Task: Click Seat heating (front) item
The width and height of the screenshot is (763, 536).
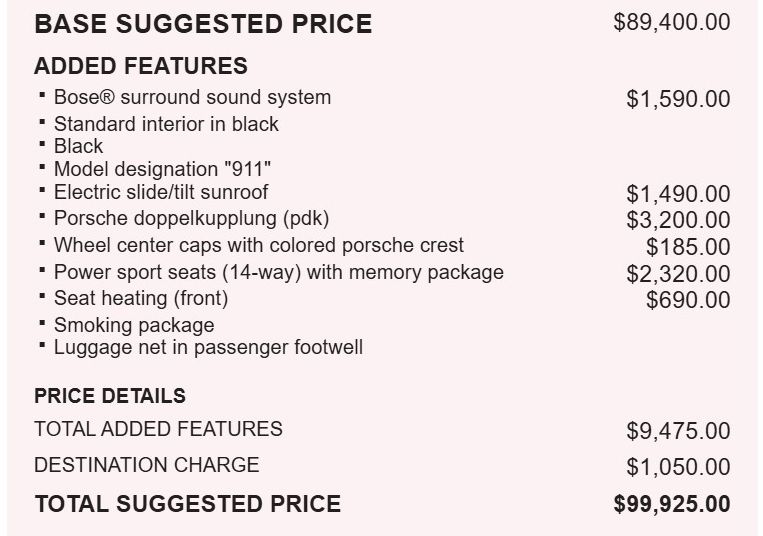Action: [141, 299]
